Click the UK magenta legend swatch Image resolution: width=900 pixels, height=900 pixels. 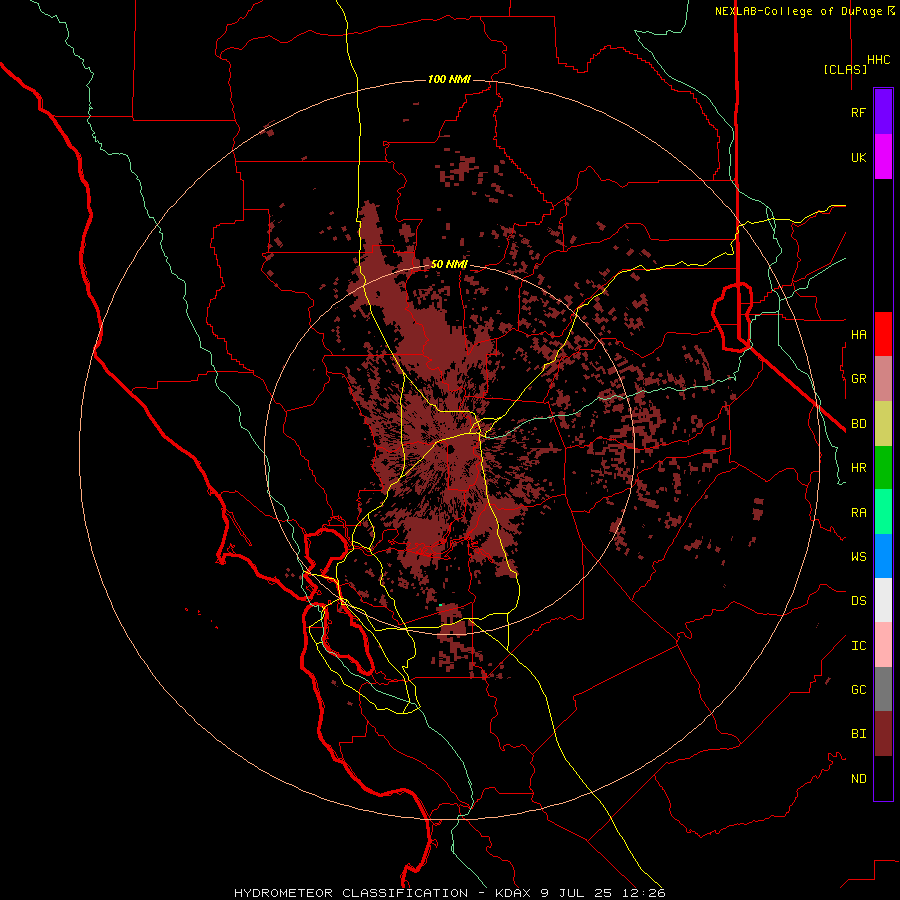point(883,157)
